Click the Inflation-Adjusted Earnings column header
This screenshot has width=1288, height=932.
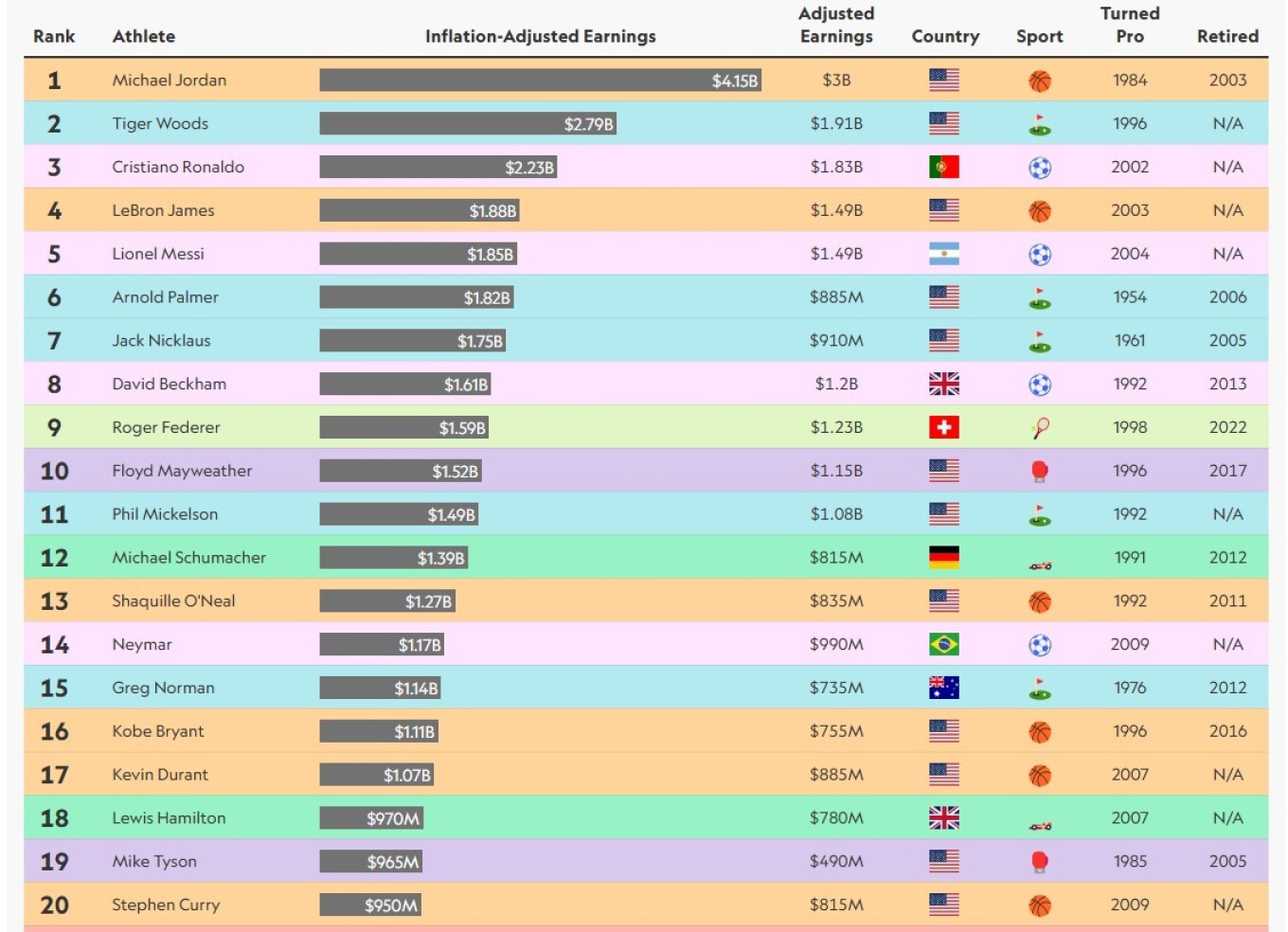540,36
